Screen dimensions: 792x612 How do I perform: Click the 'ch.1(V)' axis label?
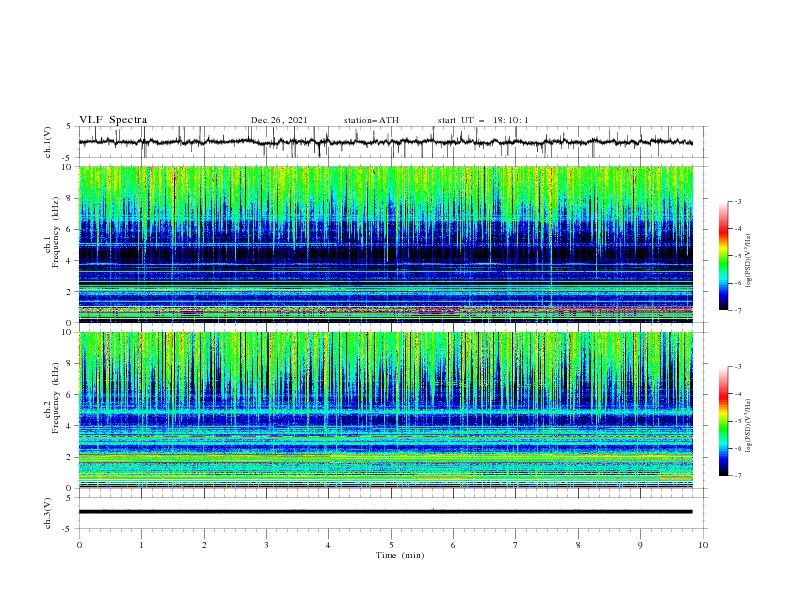[48, 142]
